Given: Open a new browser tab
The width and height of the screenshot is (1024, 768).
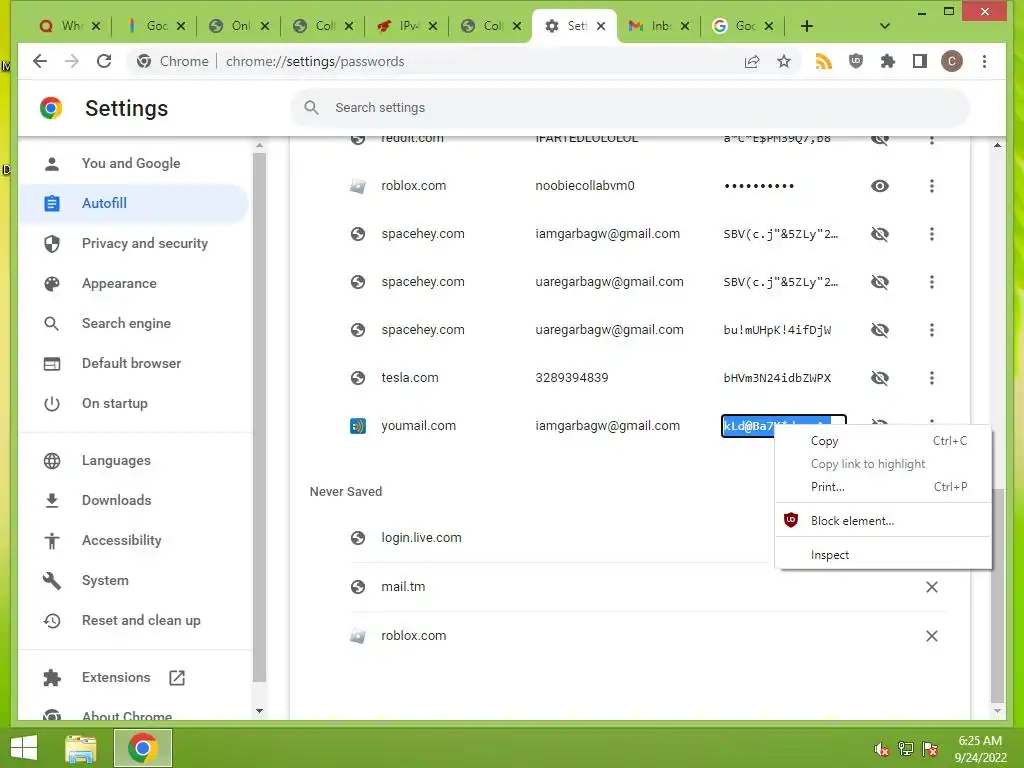Looking at the screenshot, I should [x=807, y=26].
